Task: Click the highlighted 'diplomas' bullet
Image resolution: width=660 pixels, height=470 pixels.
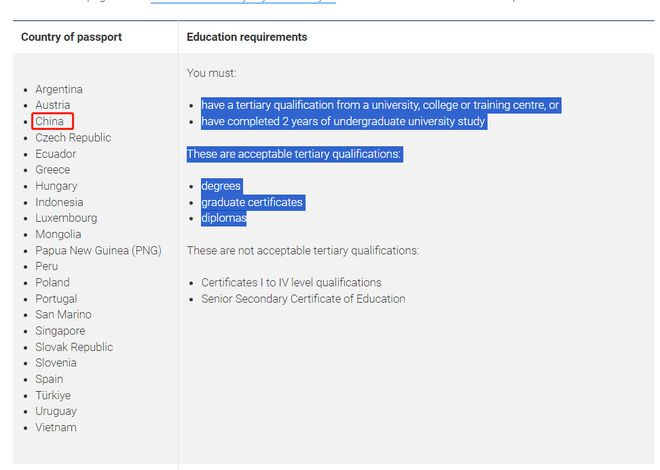Action: [223, 218]
